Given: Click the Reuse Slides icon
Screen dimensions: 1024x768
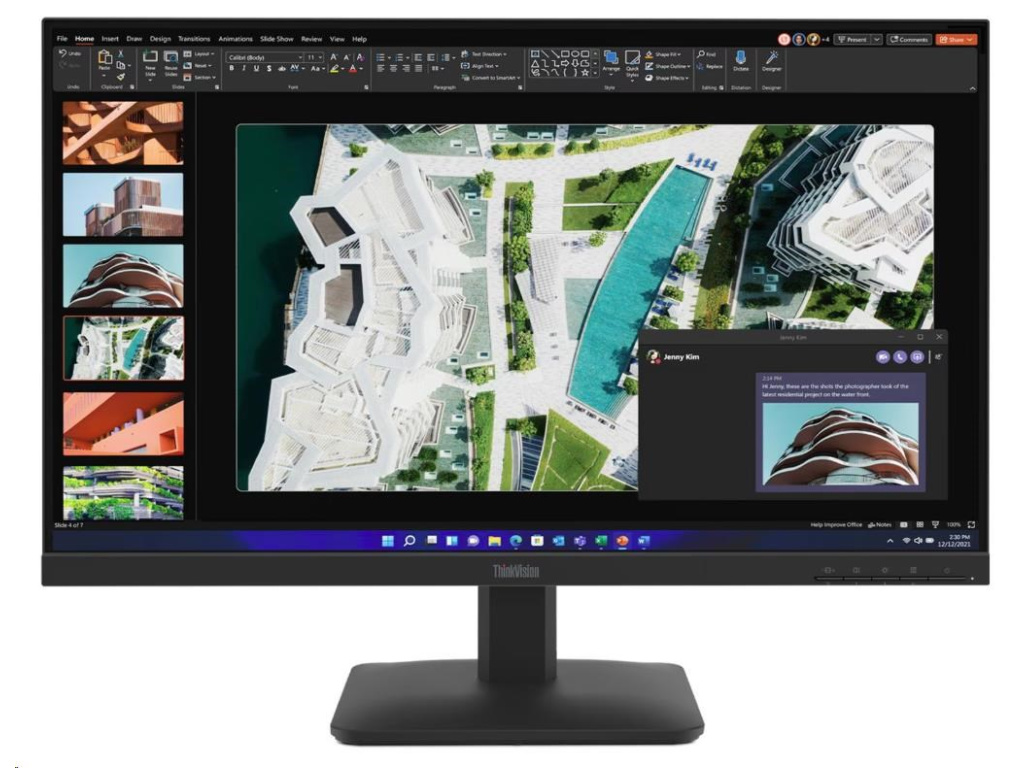Looking at the screenshot, I should pos(170,57).
